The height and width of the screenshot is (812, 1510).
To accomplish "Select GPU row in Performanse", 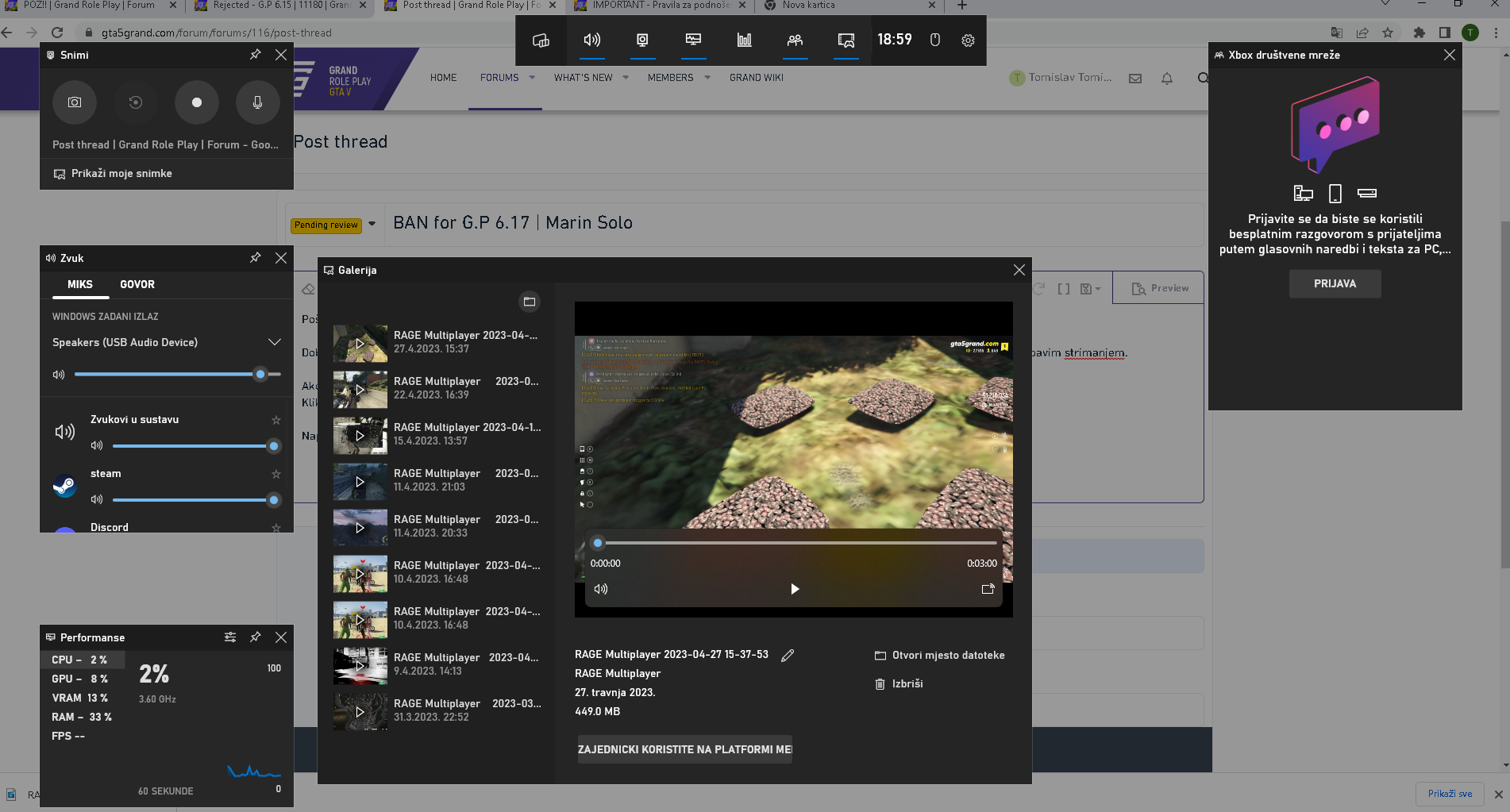I will point(83,679).
